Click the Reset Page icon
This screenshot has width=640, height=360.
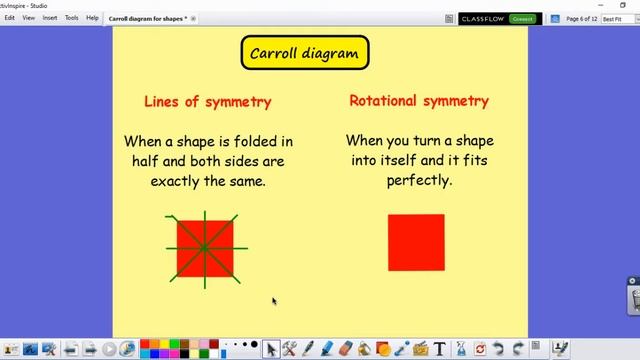[x=480, y=349]
